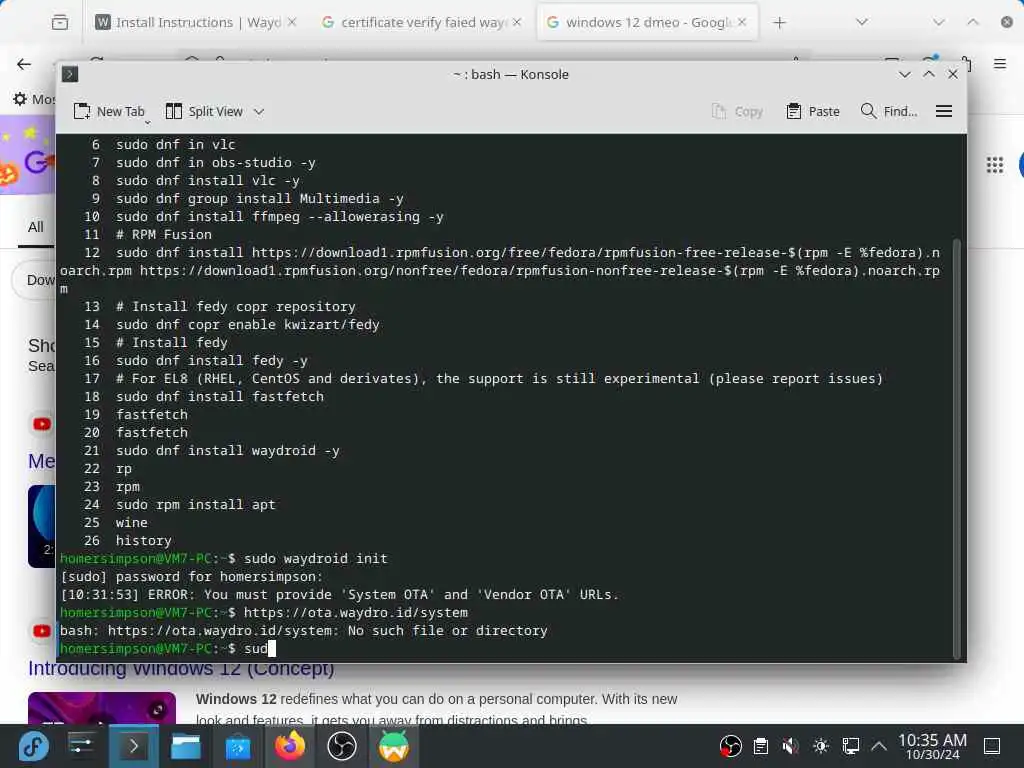This screenshot has width=1024, height=768.
Task: Open Find in Konsole toolbar
Action: pos(889,112)
